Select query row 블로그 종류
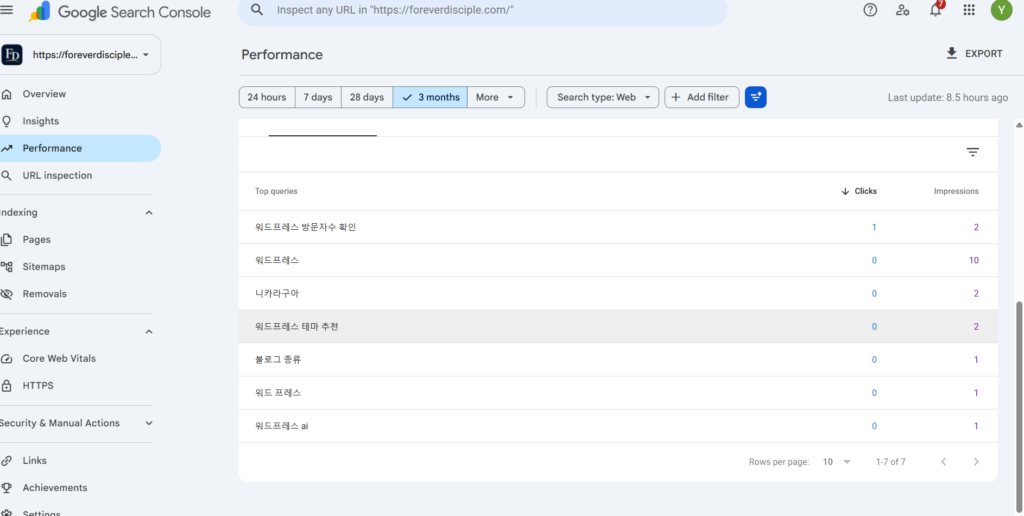The width and height of the screenshot is (1024, 516). [x=618, y=360]
